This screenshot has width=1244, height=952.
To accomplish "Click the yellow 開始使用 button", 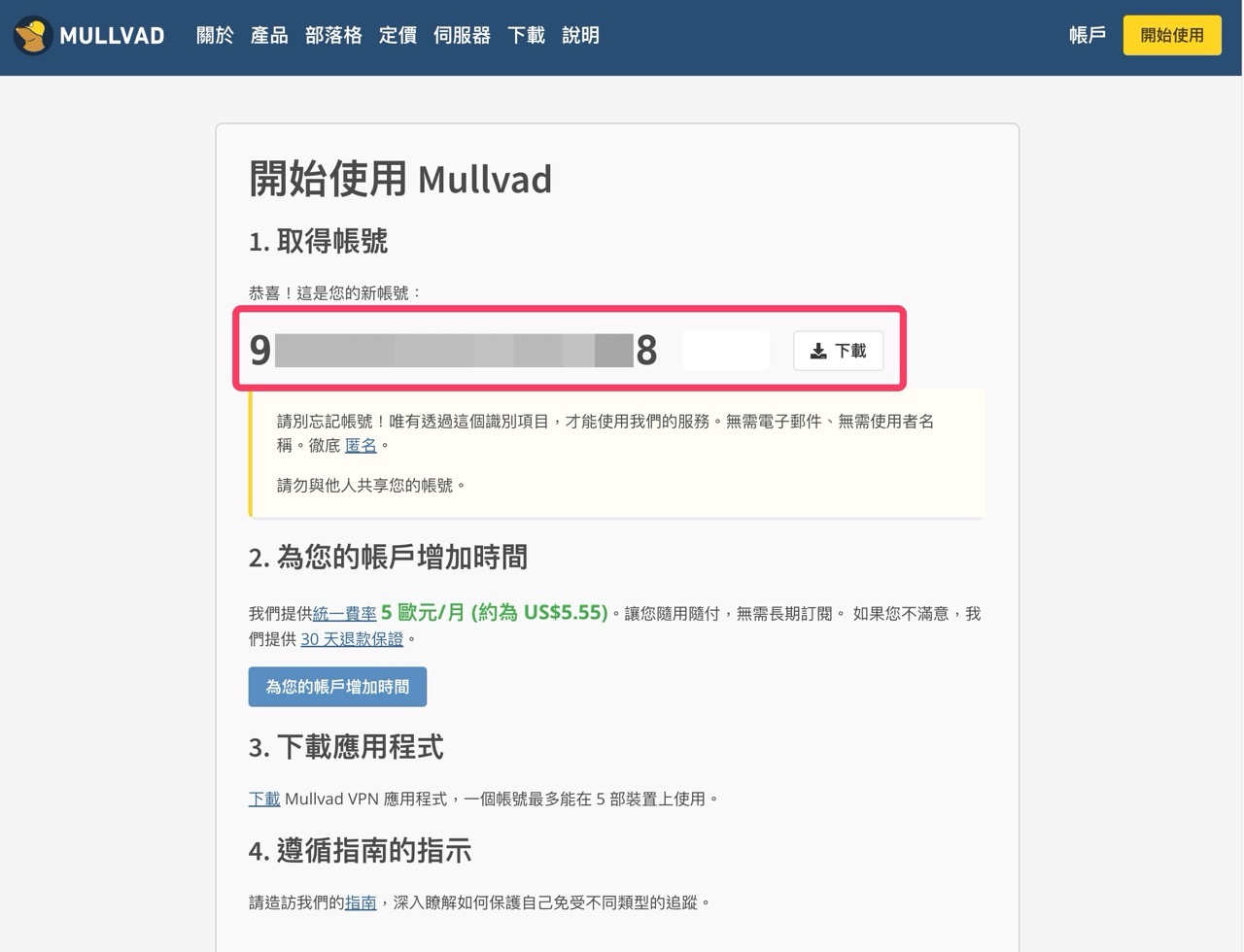I will [x=1172, y=35].
